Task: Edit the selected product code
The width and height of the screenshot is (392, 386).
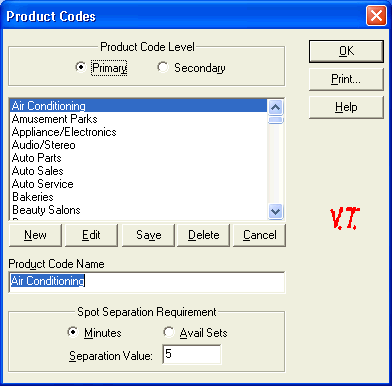Action: [91, 235]
